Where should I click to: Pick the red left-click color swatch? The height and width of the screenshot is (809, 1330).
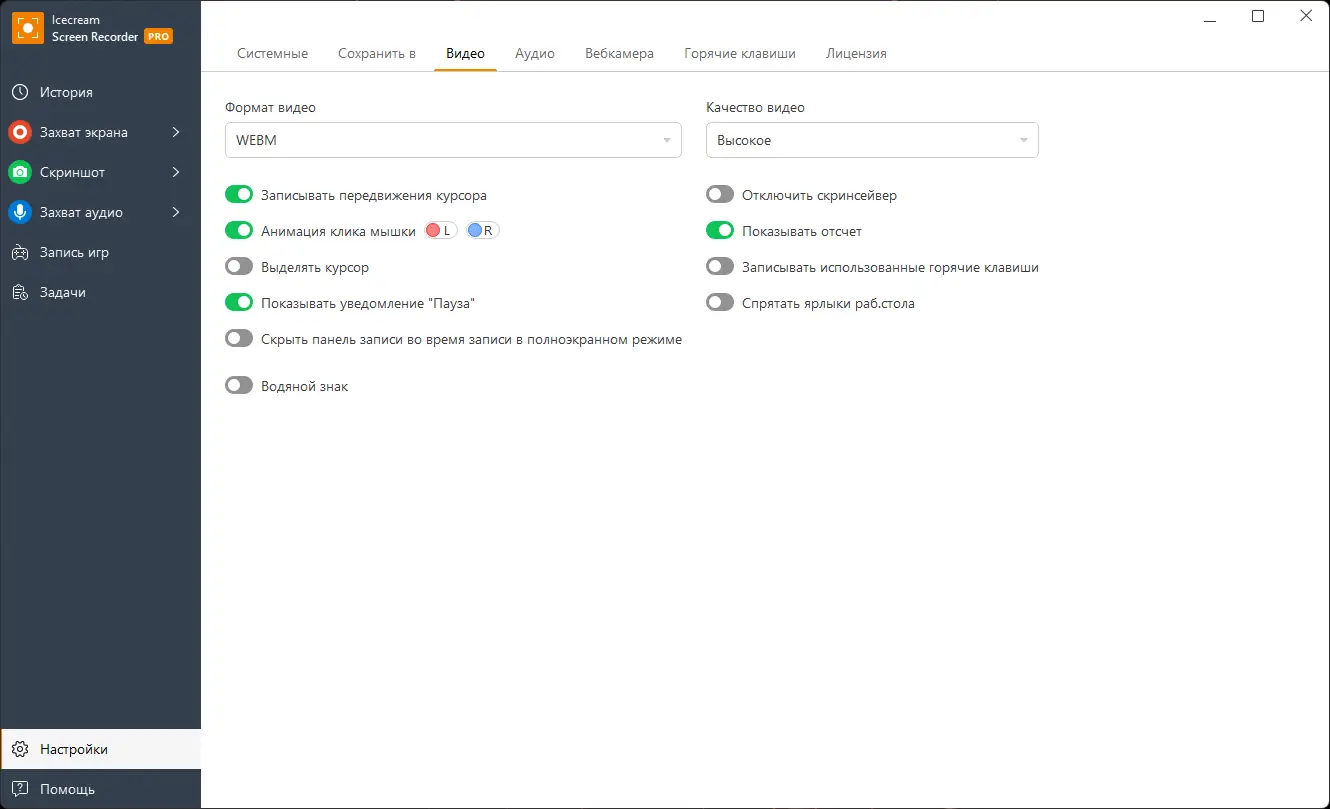coord(434,231)
